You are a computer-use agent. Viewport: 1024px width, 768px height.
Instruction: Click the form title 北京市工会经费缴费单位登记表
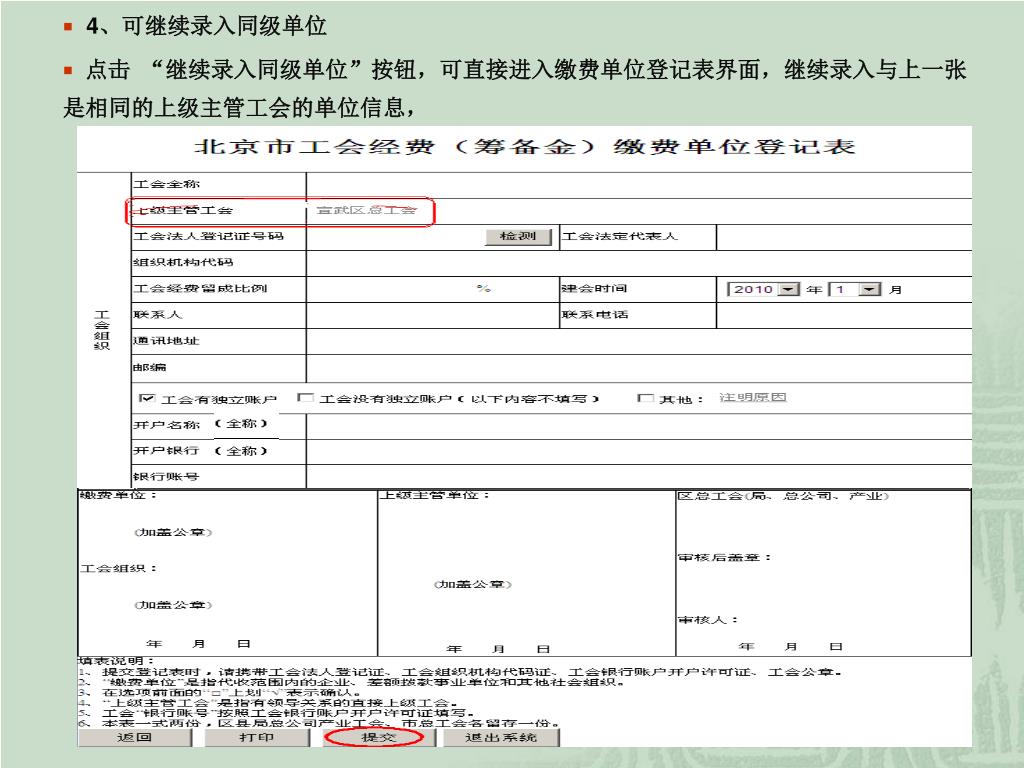pyautogui.click(x=524, y=146)
